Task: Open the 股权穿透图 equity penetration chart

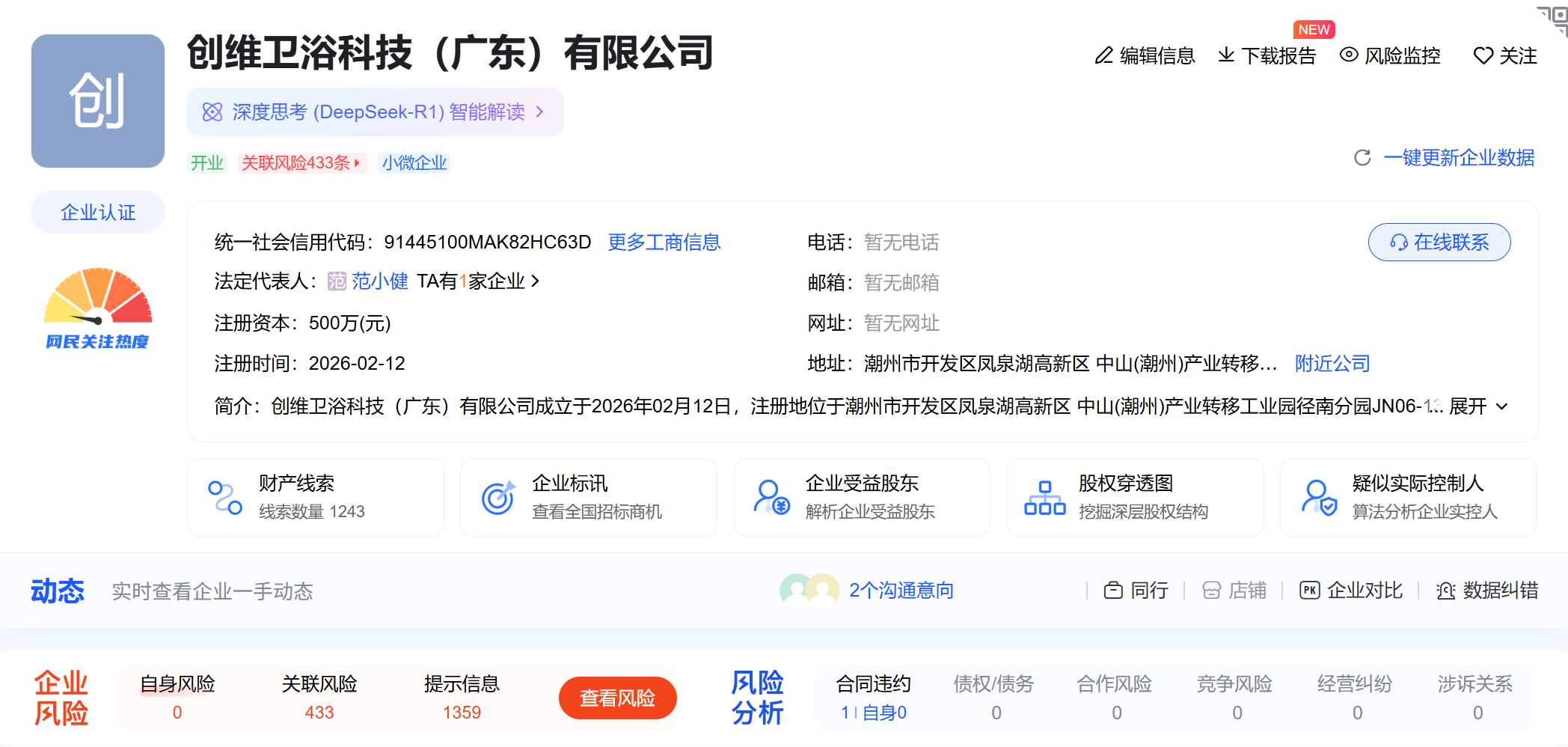Action: [x=1134, y=496]
